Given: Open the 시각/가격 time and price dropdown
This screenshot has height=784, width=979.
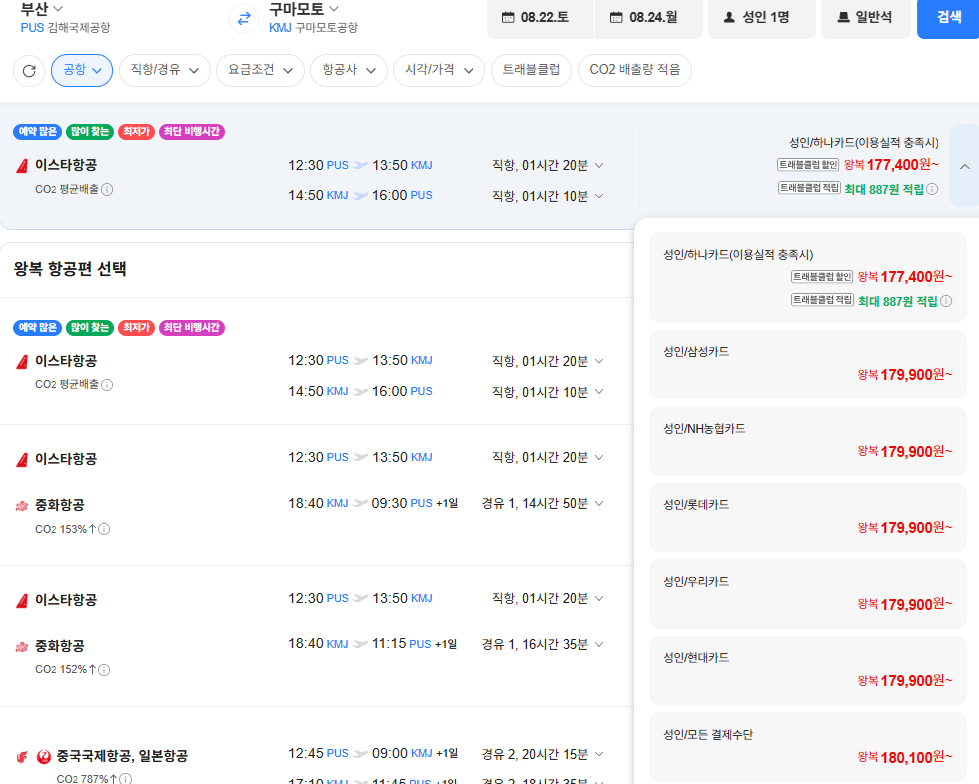Looking at the screenshot, I should point(439,70).
